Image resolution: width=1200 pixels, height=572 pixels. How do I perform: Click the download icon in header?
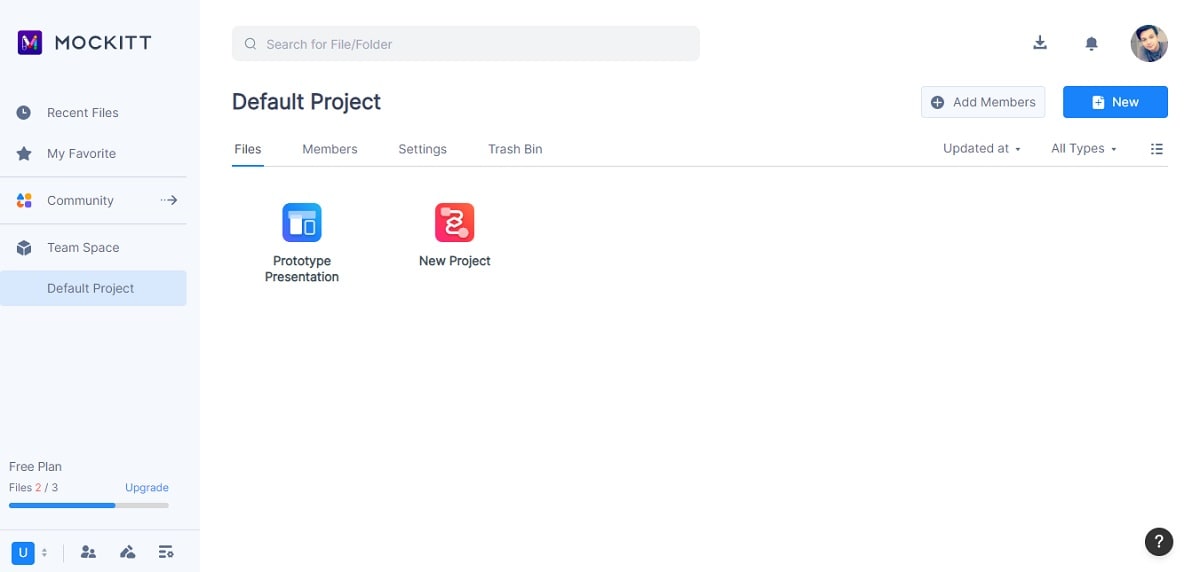pos(1040,43)
